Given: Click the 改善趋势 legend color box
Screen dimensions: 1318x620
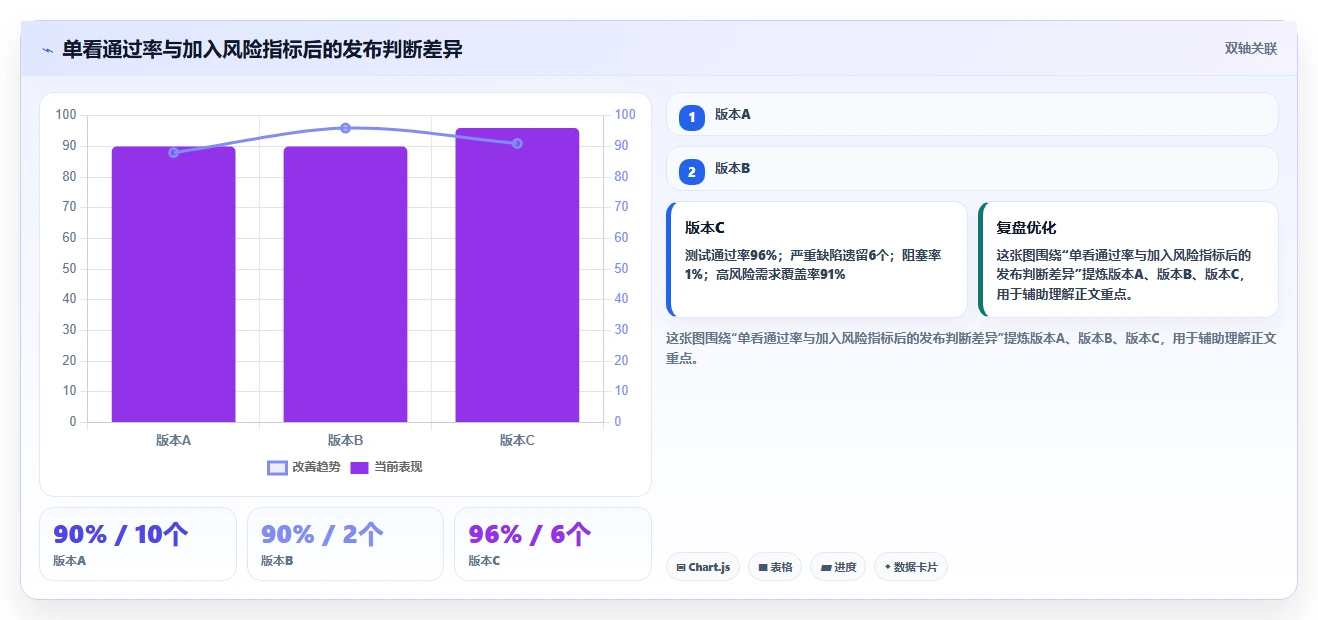Looking at the screenshot, I should [277, 467].
